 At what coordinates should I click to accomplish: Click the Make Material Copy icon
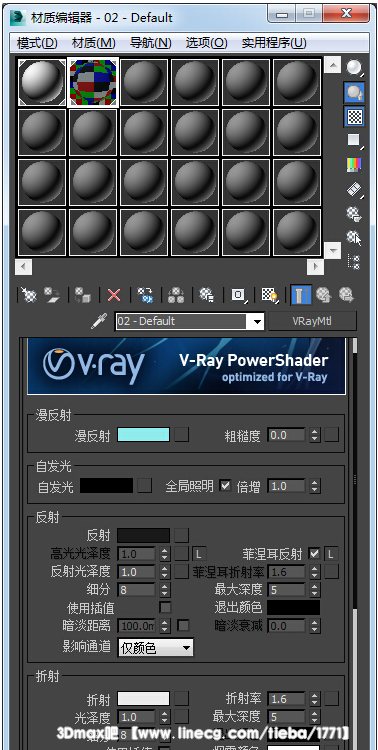pyautogui.click(x=145, y=295)
